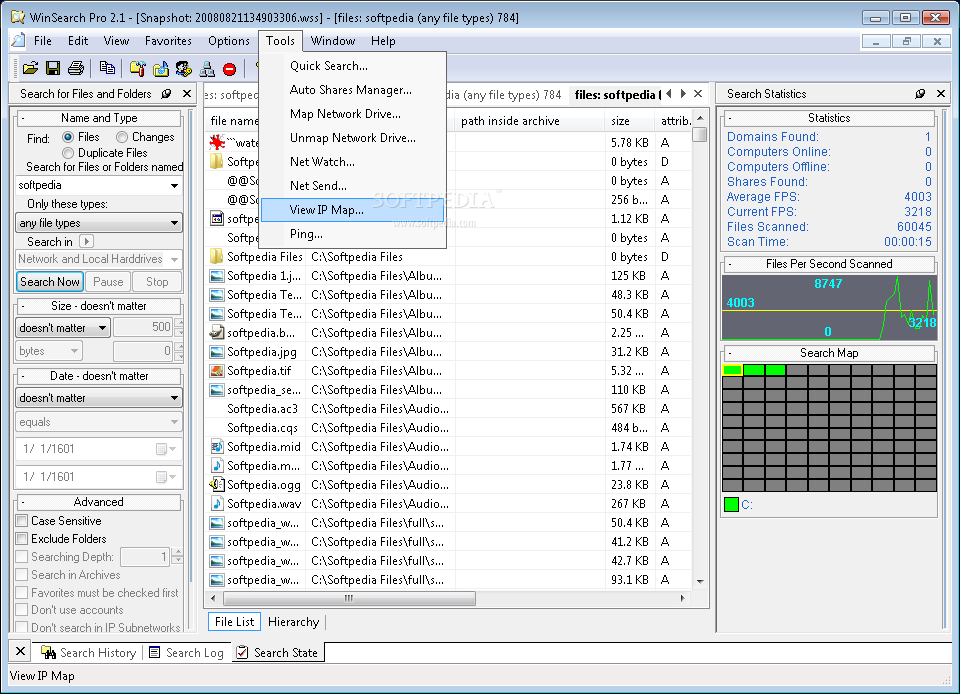Open the any file types dropdown

(x=174, y=223)
